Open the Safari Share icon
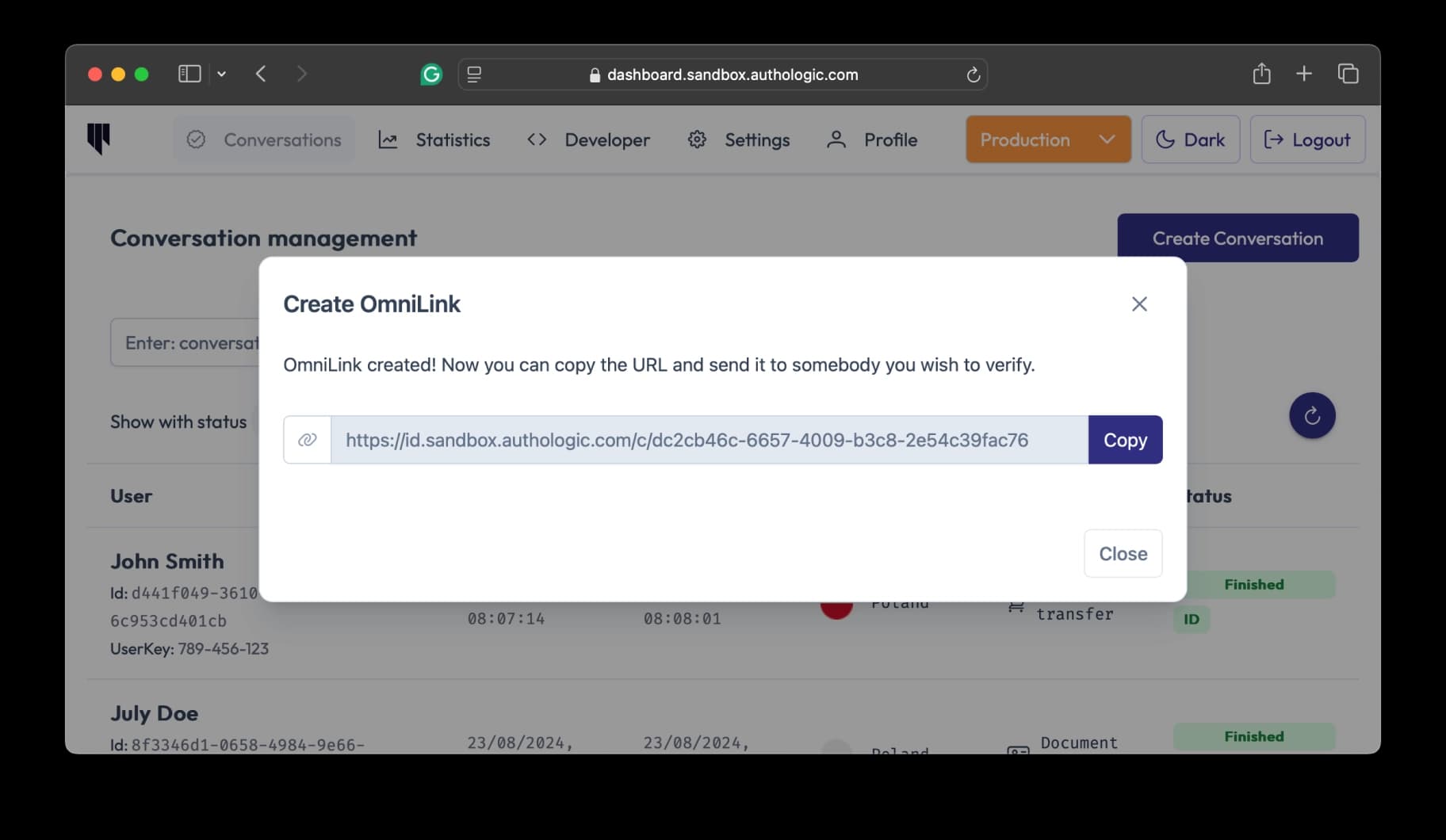This screenshot has width=1446, height=840. [x=1261, y=74]
